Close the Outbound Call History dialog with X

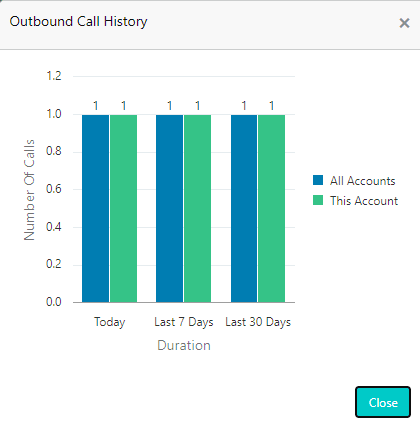pos(404,23)
